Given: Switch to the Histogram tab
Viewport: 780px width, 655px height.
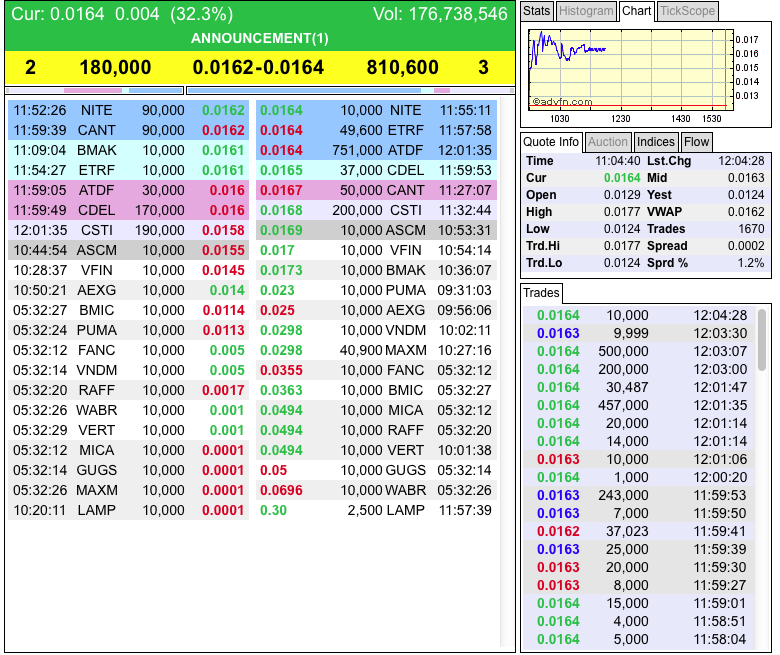Looking at the screenshot, I should click(x=586, y=11).
